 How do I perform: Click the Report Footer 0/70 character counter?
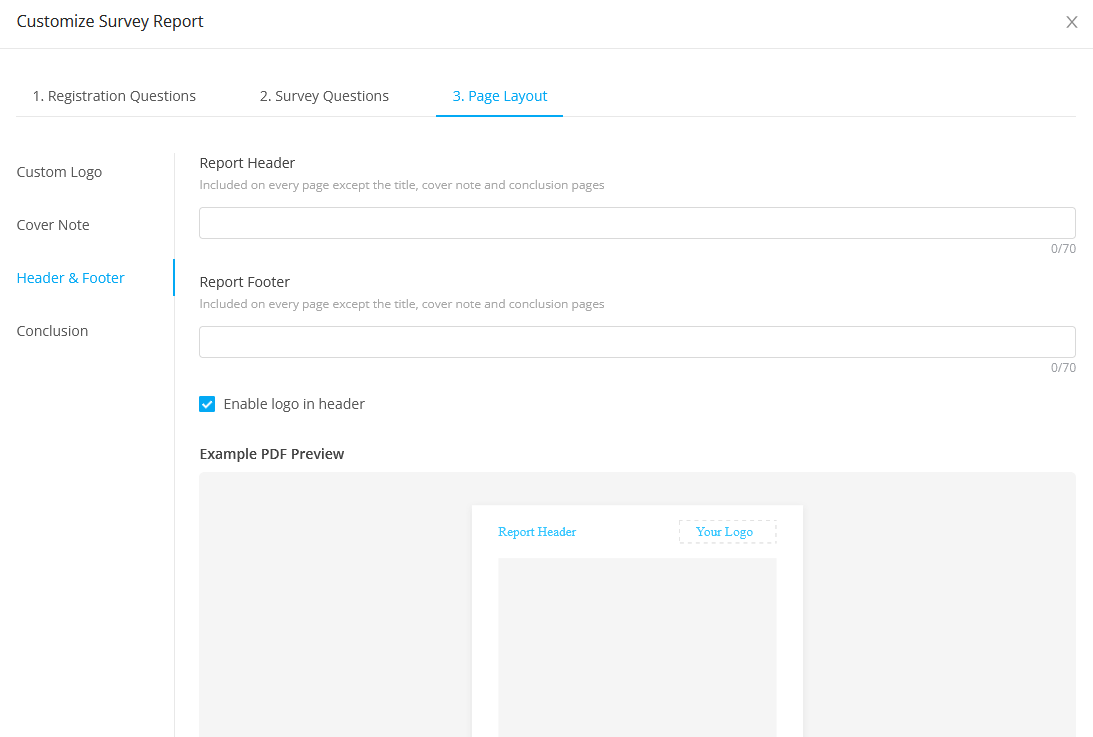1063,368
